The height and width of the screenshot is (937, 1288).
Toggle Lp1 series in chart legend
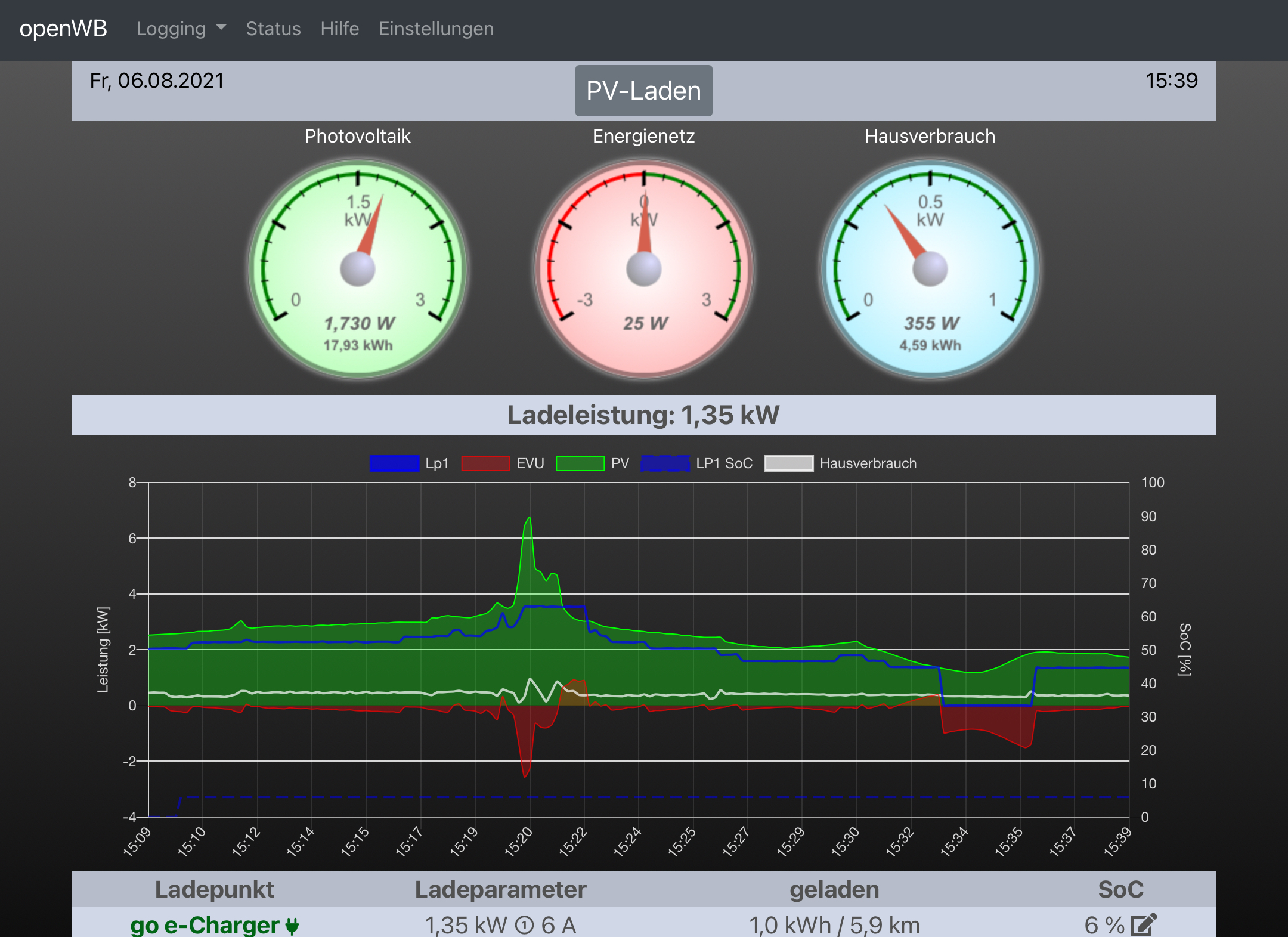(409, 463)
